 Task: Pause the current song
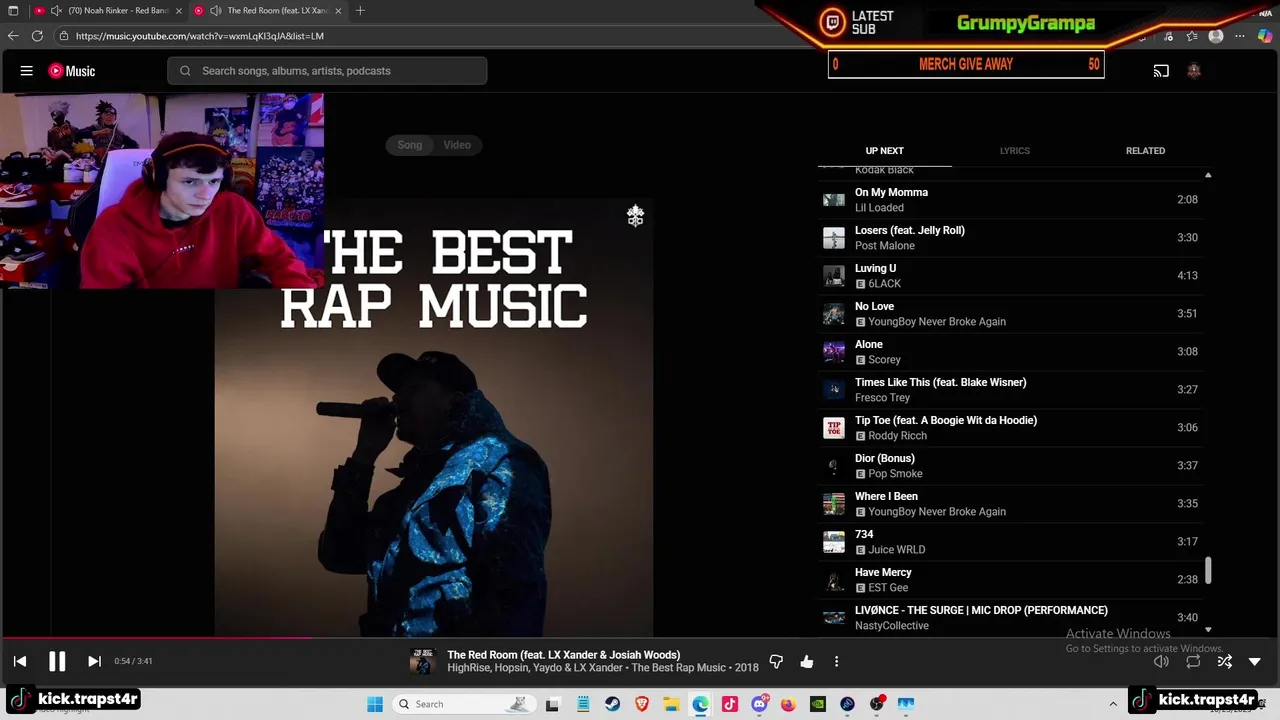tap(57, 661)
